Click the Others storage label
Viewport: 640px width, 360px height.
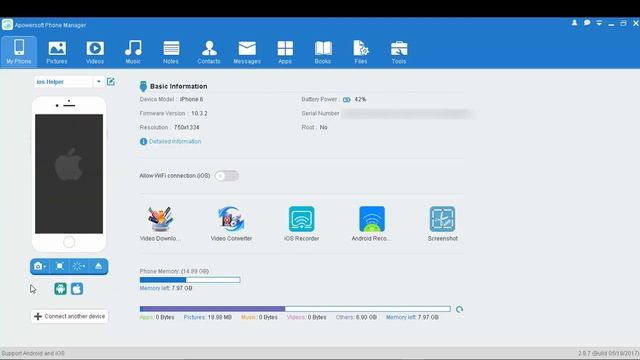(356, 317)
